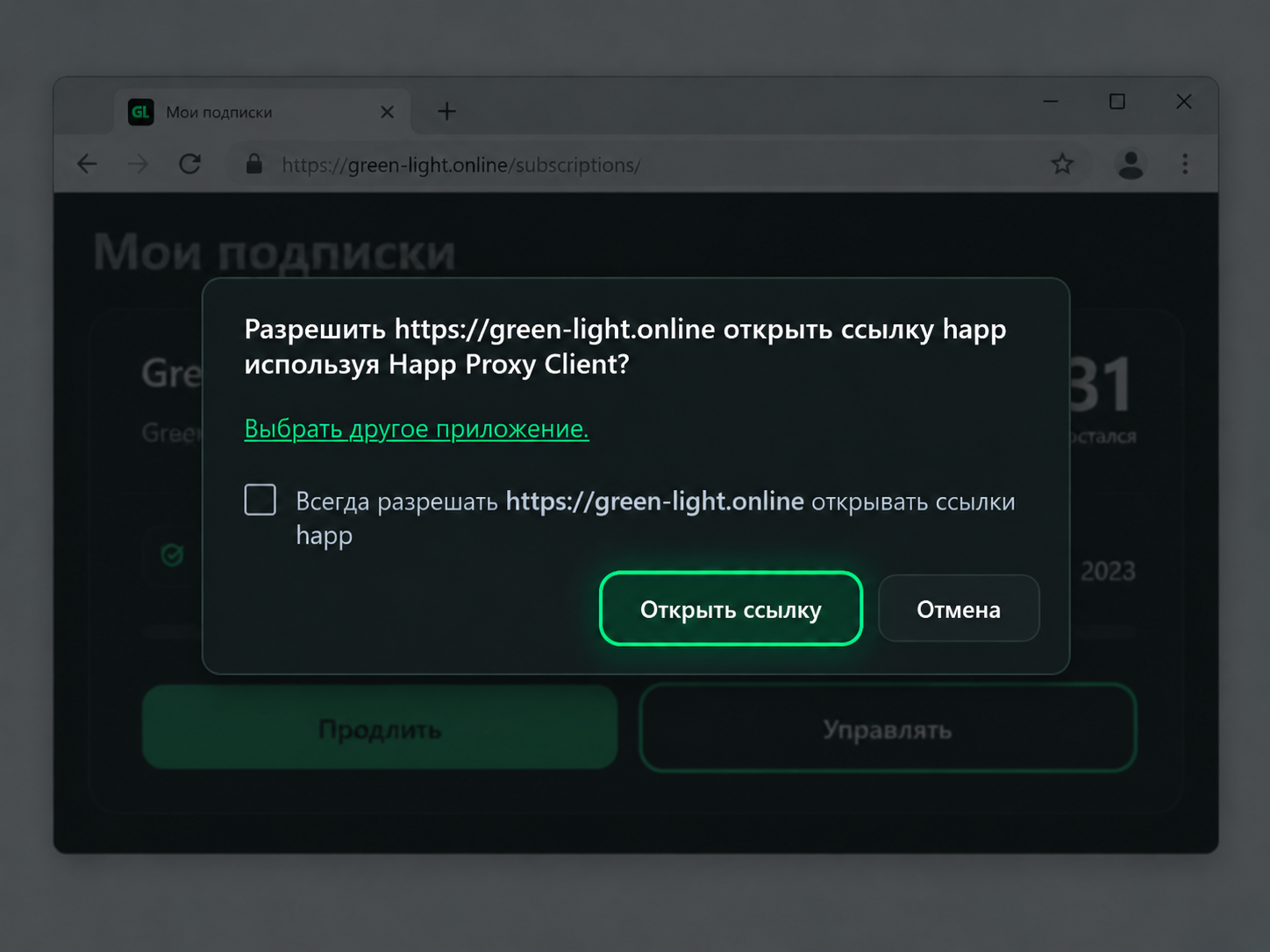The width and height of the screenshot is (1270, 952).
Task: Enable 'Всегда разрешать' checkbox
Action: pyautogui.click(x=260, y=500)
